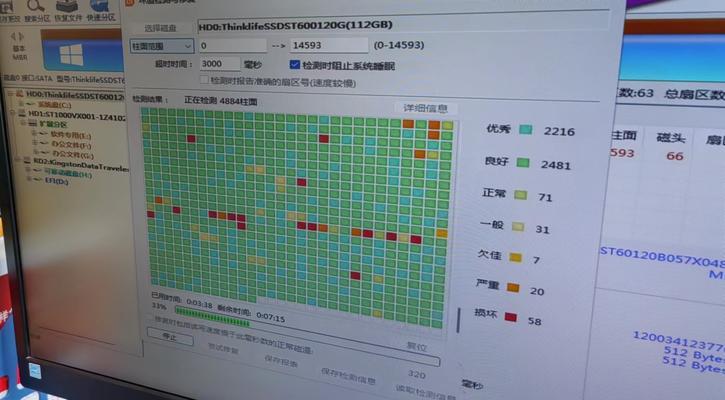This screenshot has height=400, width=725.
Task: Collapse the HD0 disk tree node
Action: click(x=10, y=93)
